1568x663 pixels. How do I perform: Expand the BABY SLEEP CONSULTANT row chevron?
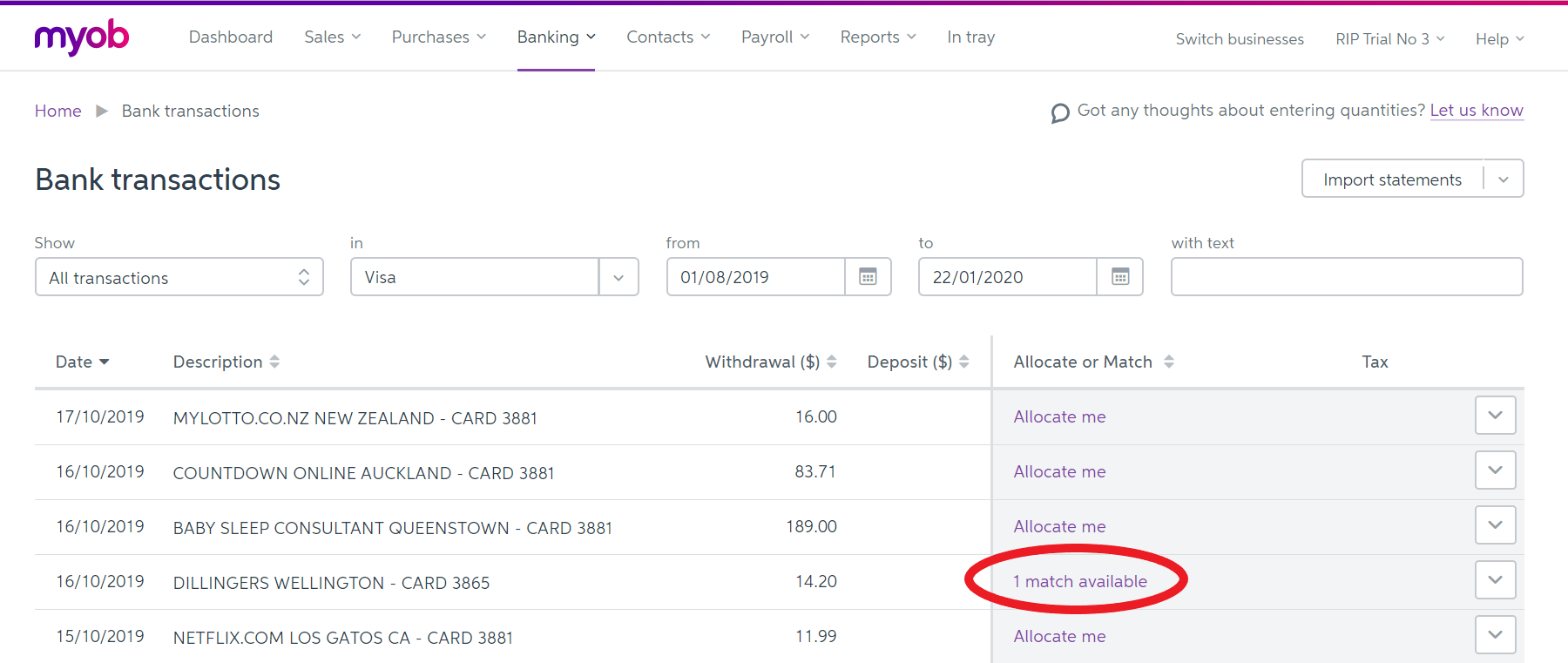(x=1496, y=525)
